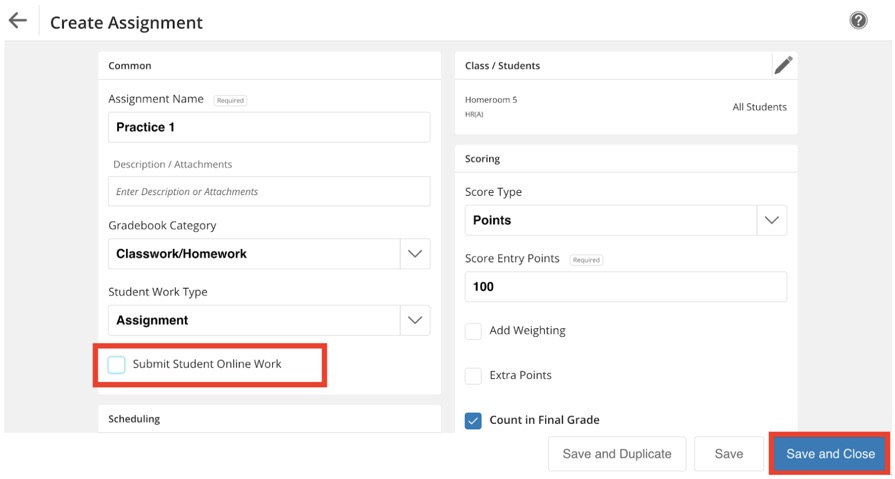Click the Scheduling section header
Viewport: 895px width, 479px height.
pyautogui.click(x=134, y=418)
